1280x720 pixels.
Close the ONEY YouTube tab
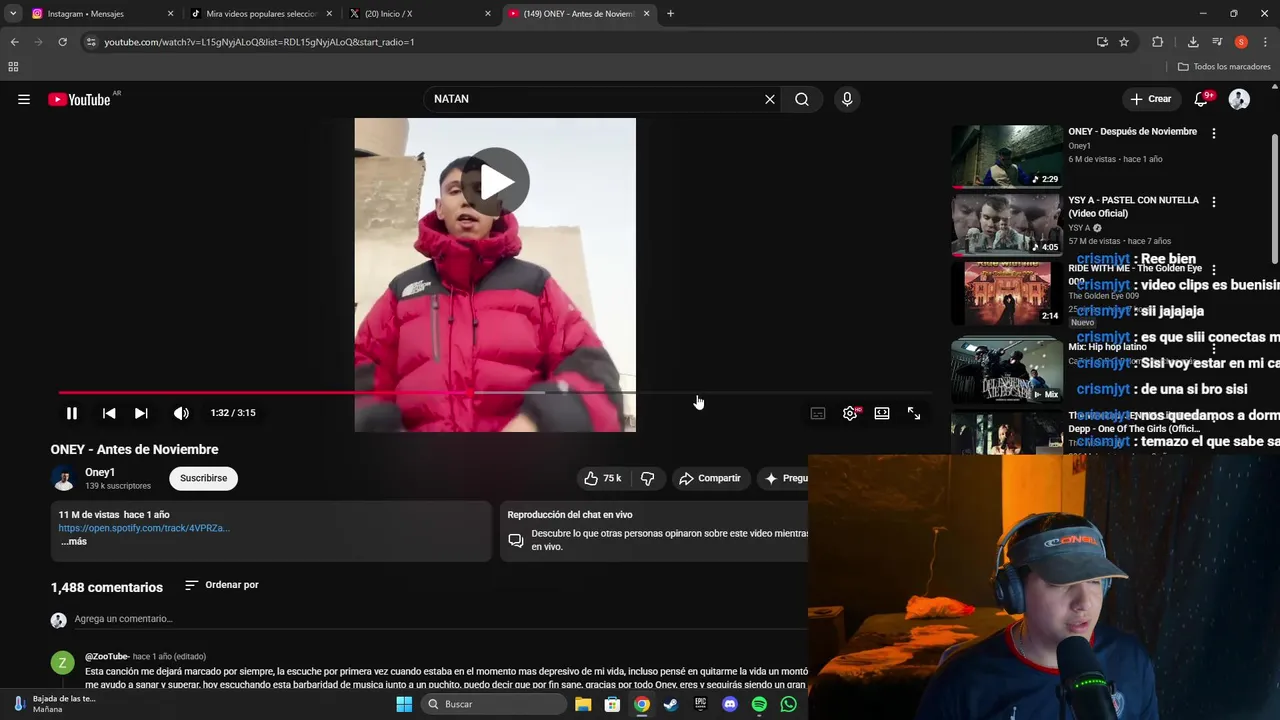[647, 14]
